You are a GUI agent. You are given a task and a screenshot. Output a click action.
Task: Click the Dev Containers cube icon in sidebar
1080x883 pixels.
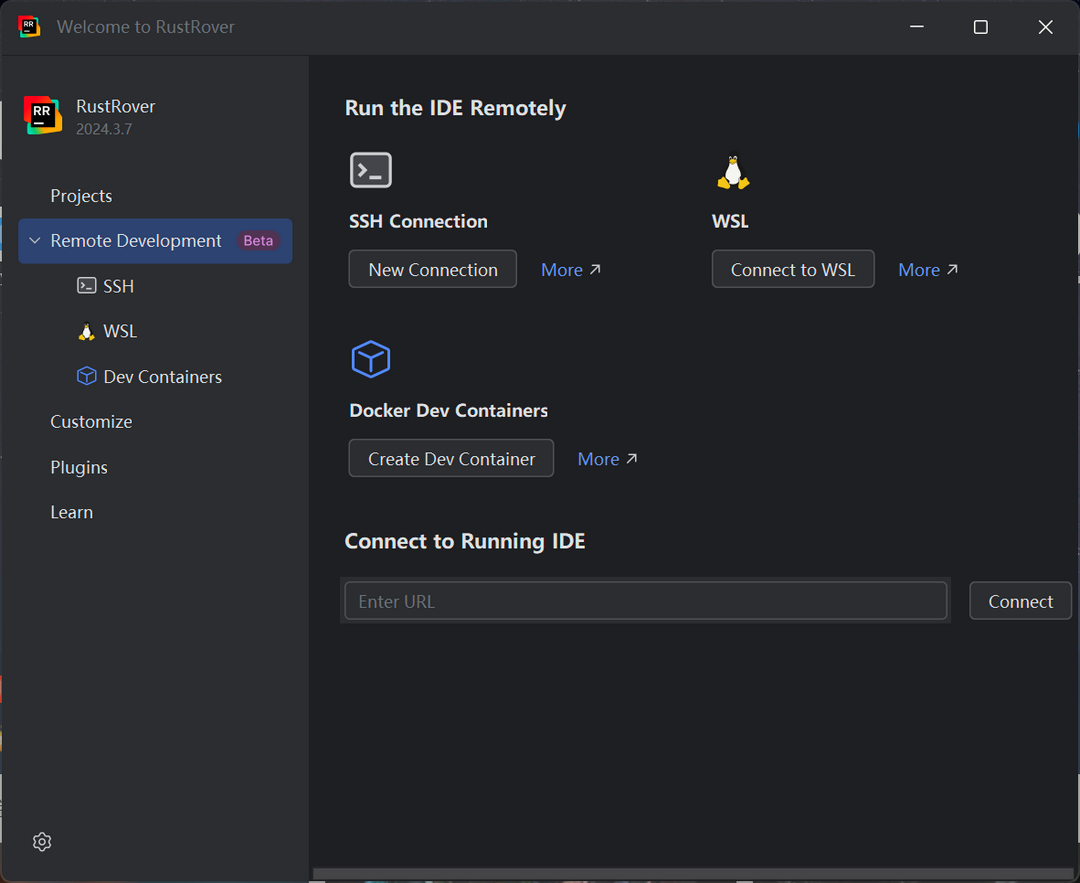click(87, 377)
